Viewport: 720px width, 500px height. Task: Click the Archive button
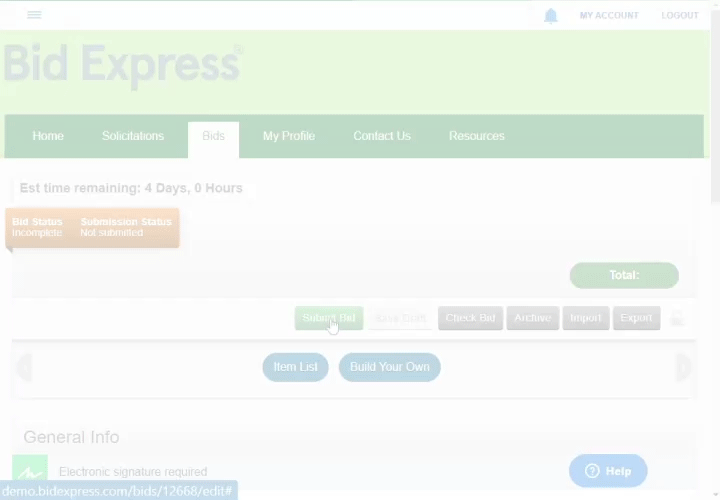[533, 318]
